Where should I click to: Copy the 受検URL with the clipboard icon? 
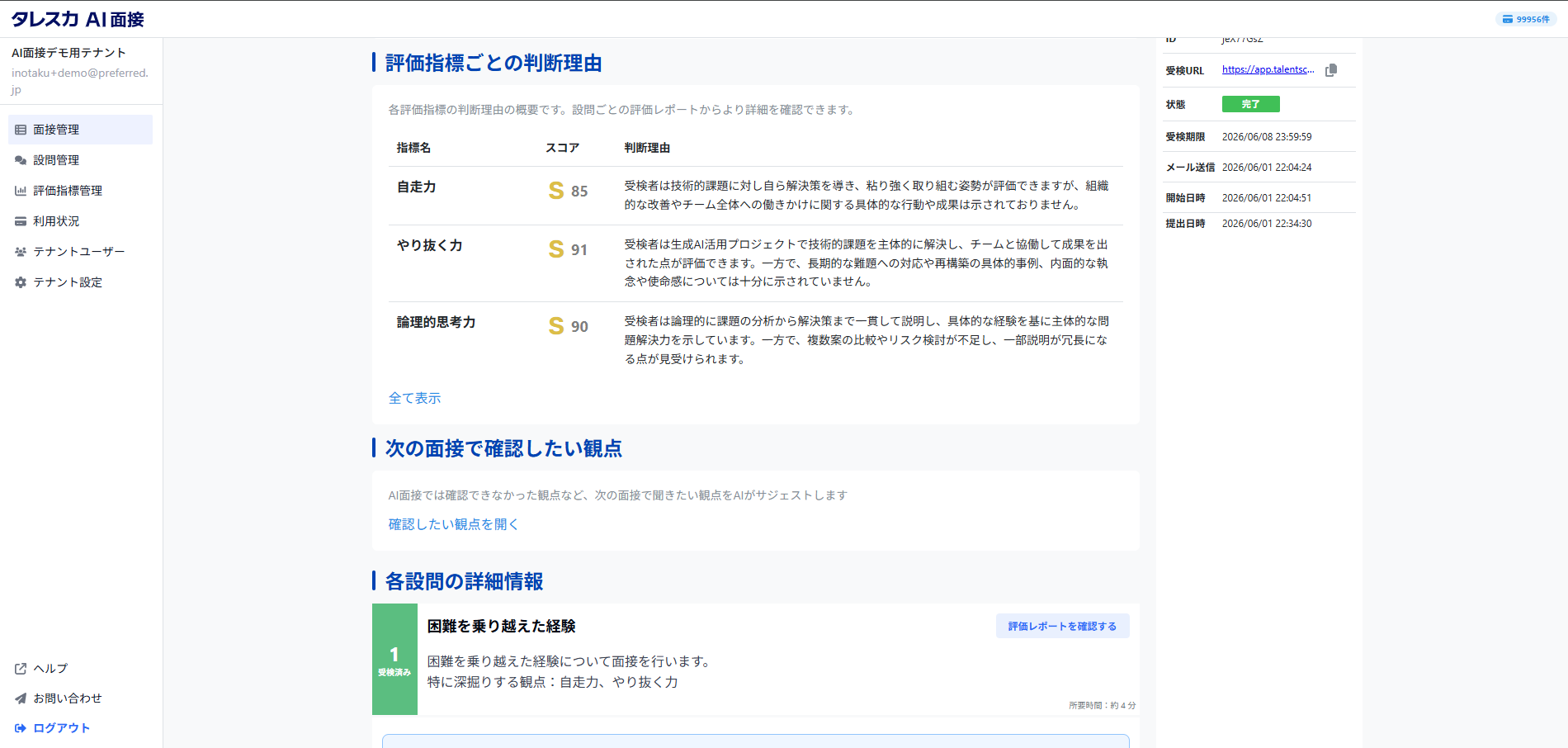tap(1331, 70)
